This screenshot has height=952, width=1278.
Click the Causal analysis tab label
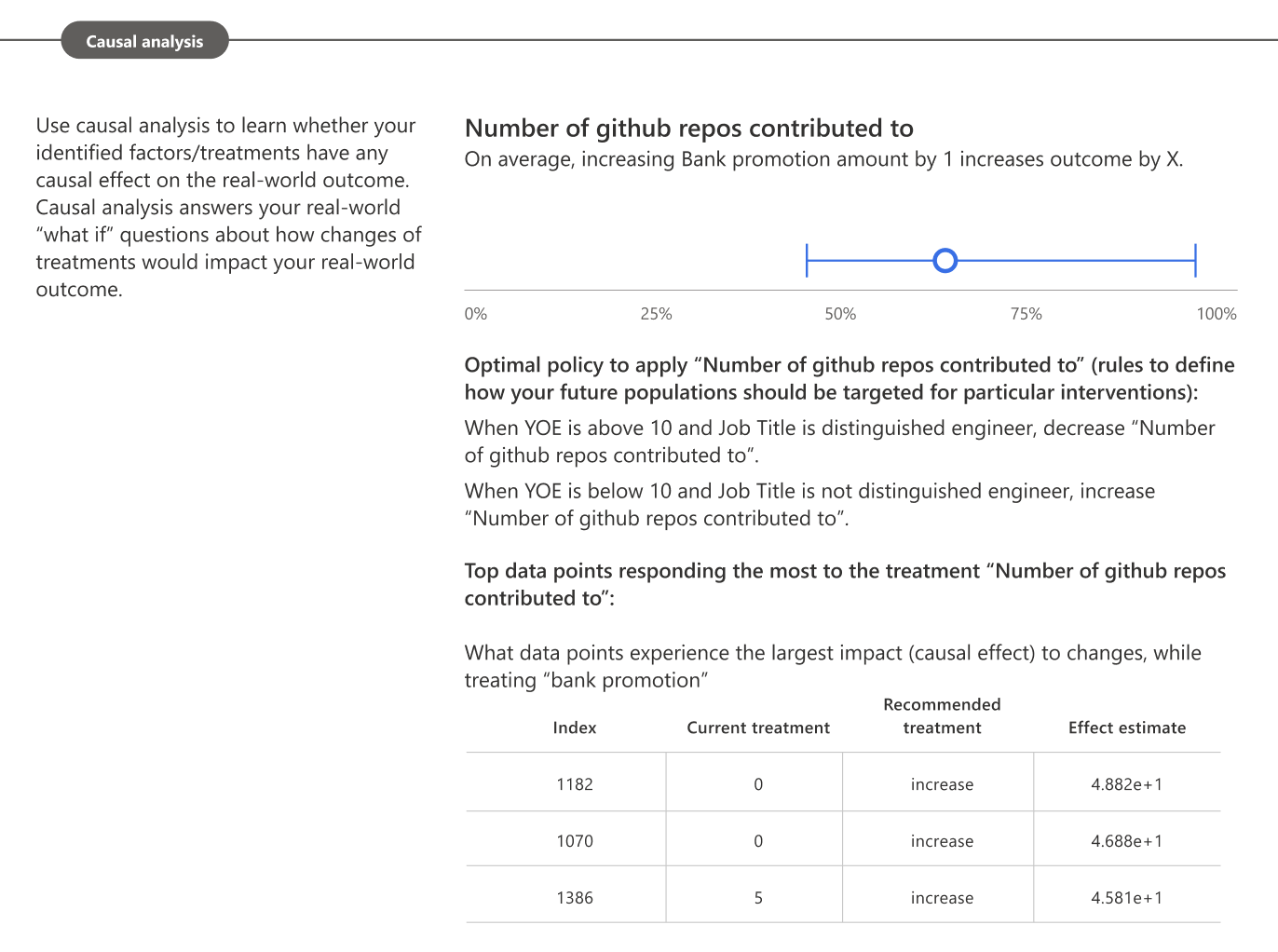(144, 41)
